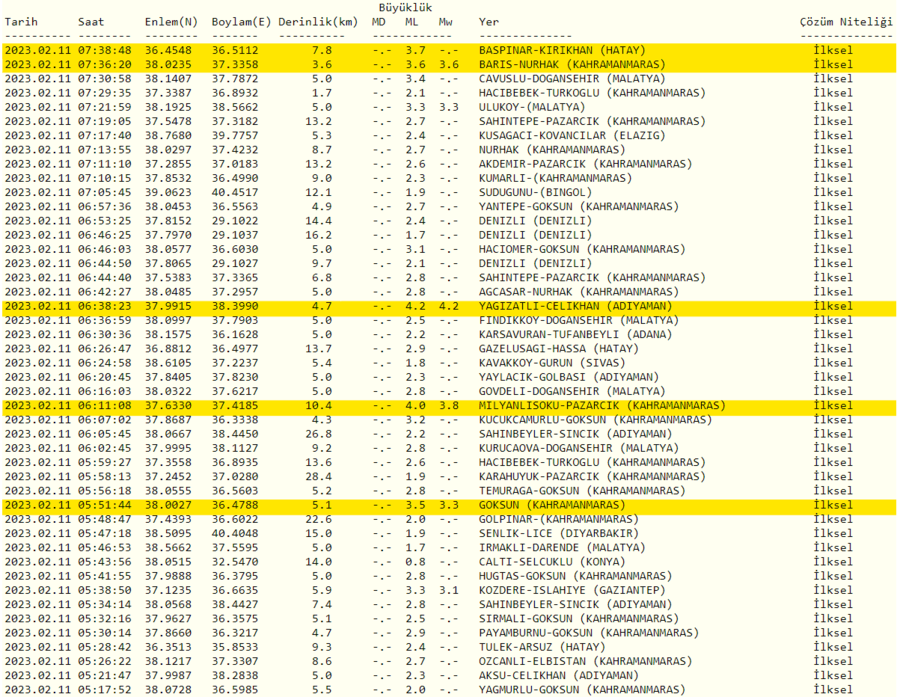
Task: Click the Tarih column header
Action: [x=21, y=21]
